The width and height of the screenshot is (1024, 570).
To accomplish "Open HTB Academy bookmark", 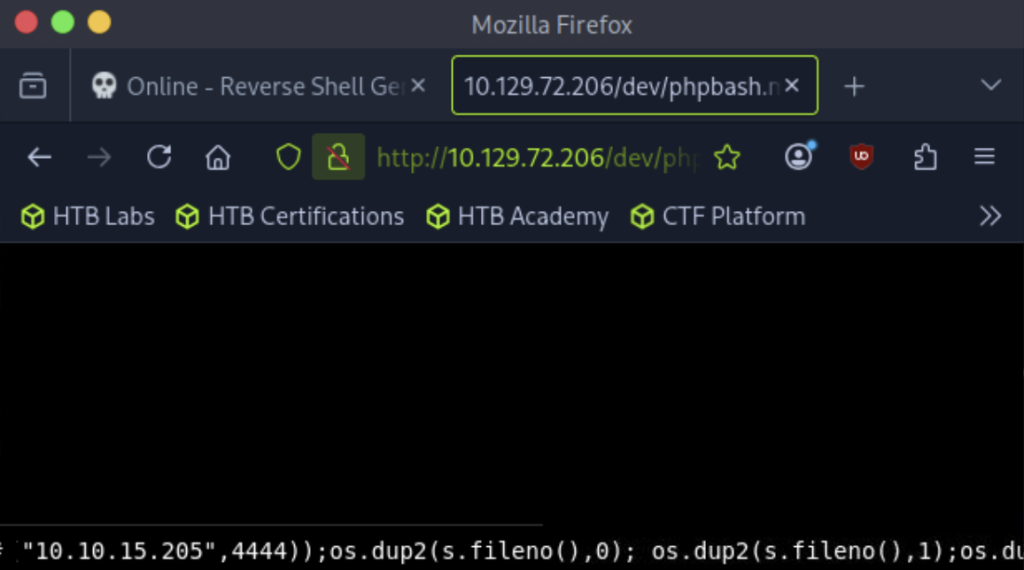I will pyautogui.click(x=517, y=216).
